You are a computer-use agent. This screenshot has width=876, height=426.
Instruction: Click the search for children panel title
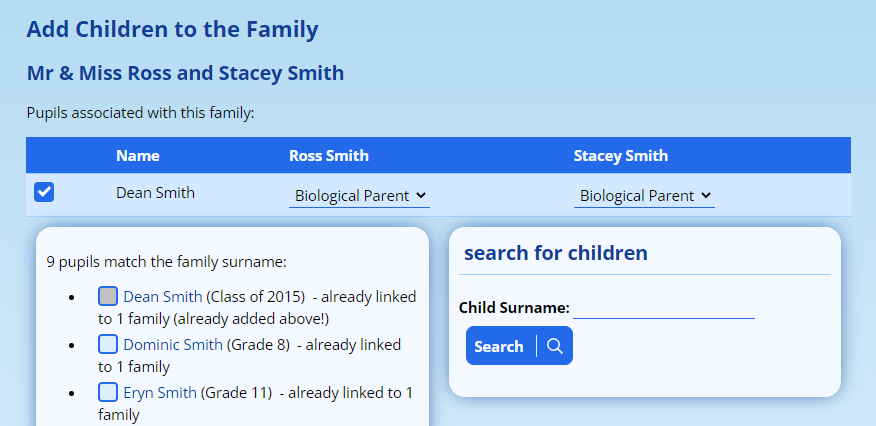coord(555,253)
